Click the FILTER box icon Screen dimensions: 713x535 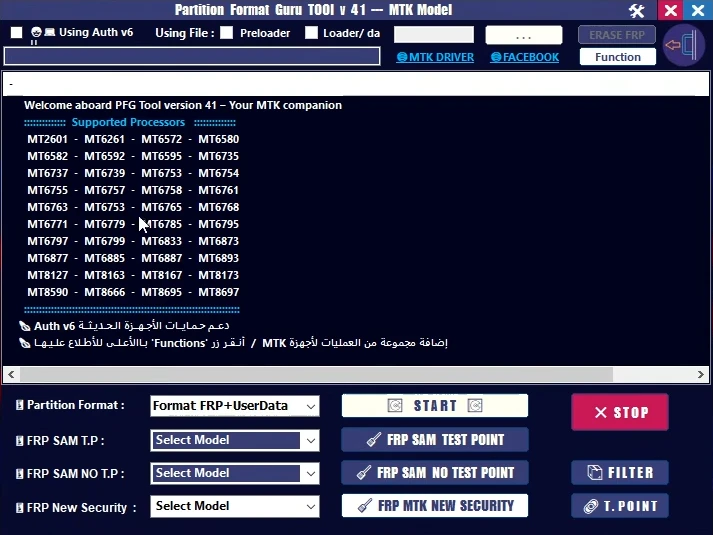(x=594, y=473)
